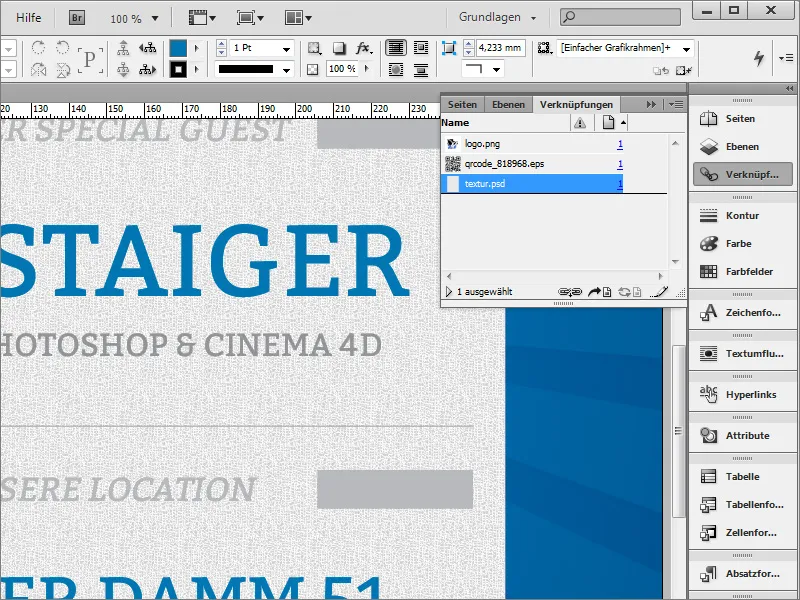Open the Farbfelder panel
Image resolution: width=800 pixels, height=600 pixels.
tap(742, 271)
